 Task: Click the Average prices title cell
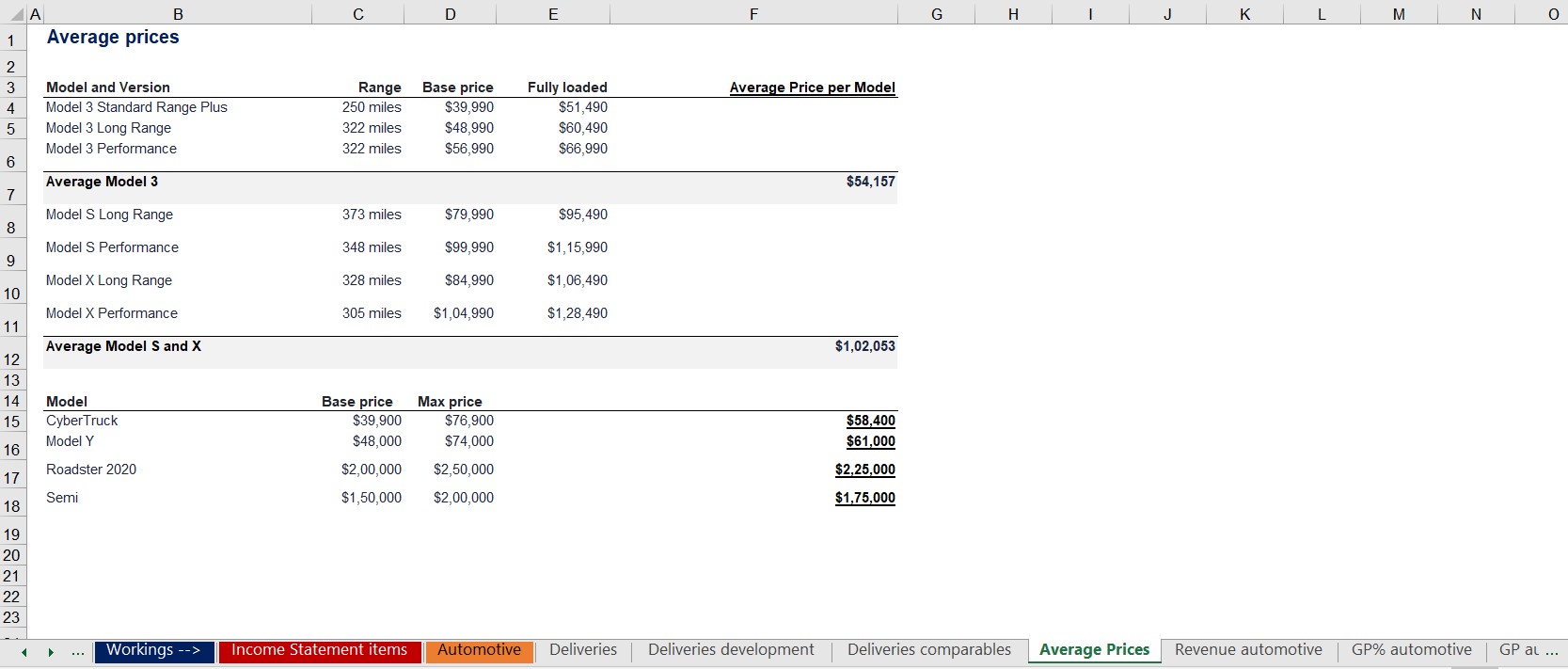pos(113,38)
